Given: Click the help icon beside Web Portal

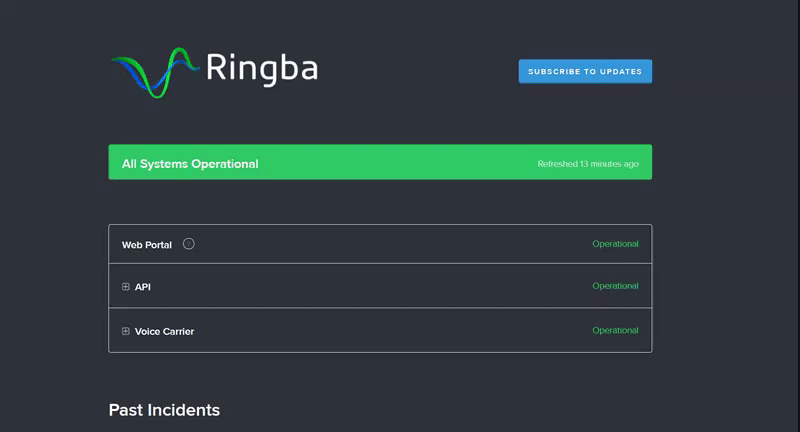Looking at the screenshot, I should [189, 243].
